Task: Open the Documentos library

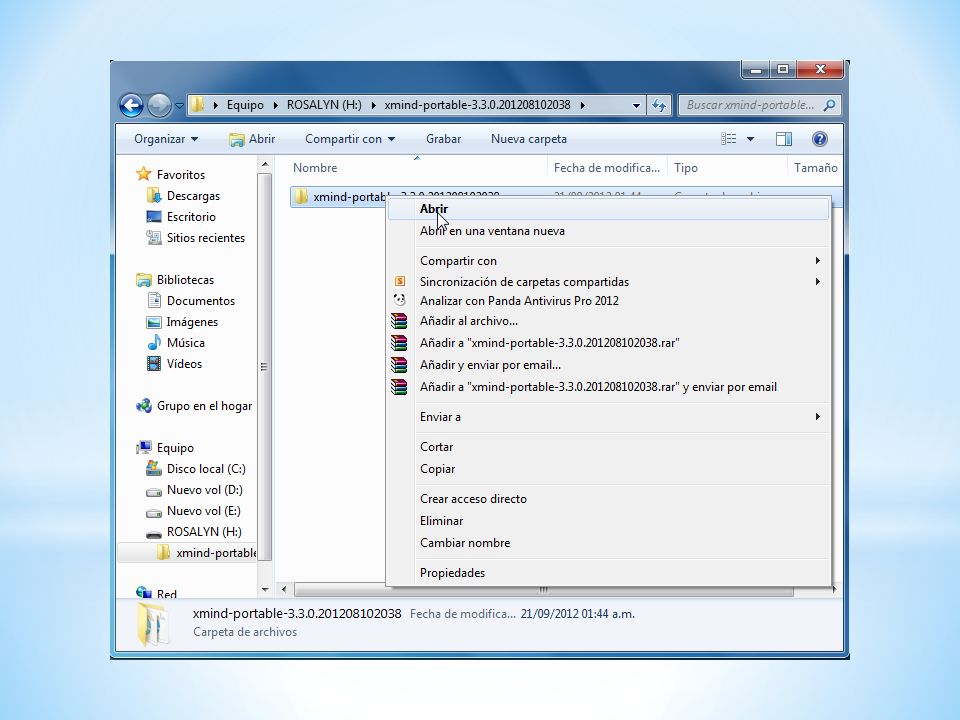Action: click(192, 301)
